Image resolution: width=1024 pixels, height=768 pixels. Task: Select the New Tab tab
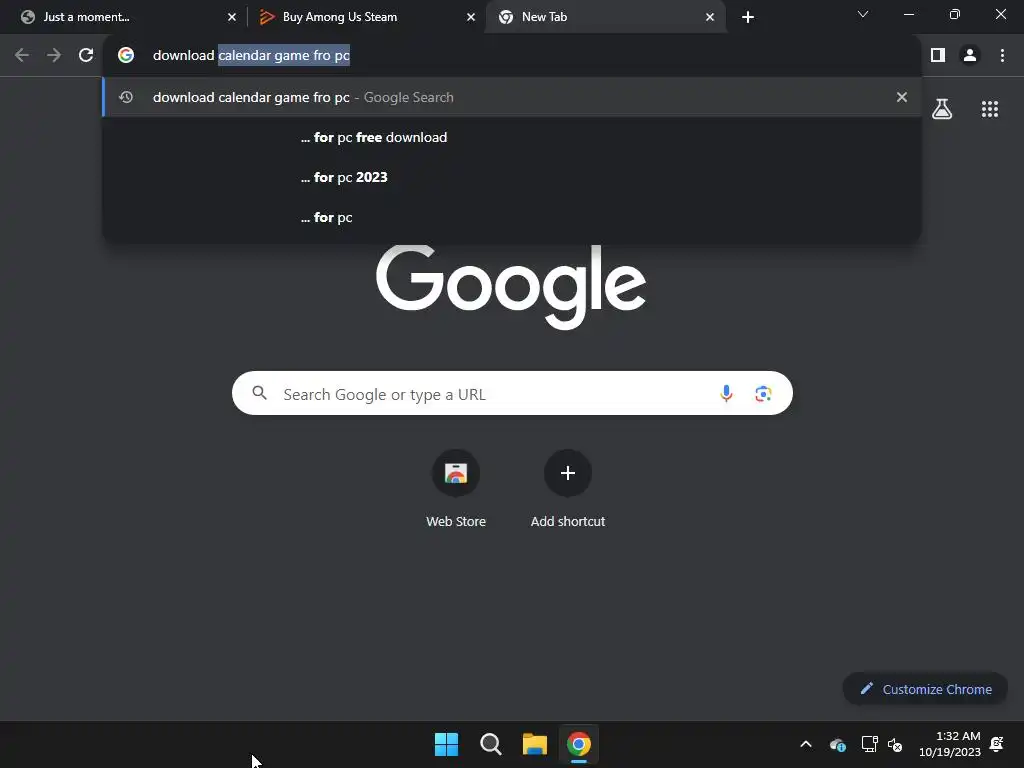(x=605, y=17)
